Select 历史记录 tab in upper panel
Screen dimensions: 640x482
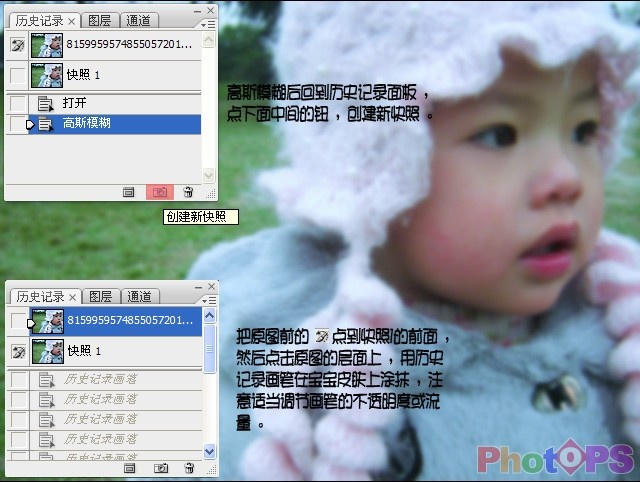tap(39, 21)
